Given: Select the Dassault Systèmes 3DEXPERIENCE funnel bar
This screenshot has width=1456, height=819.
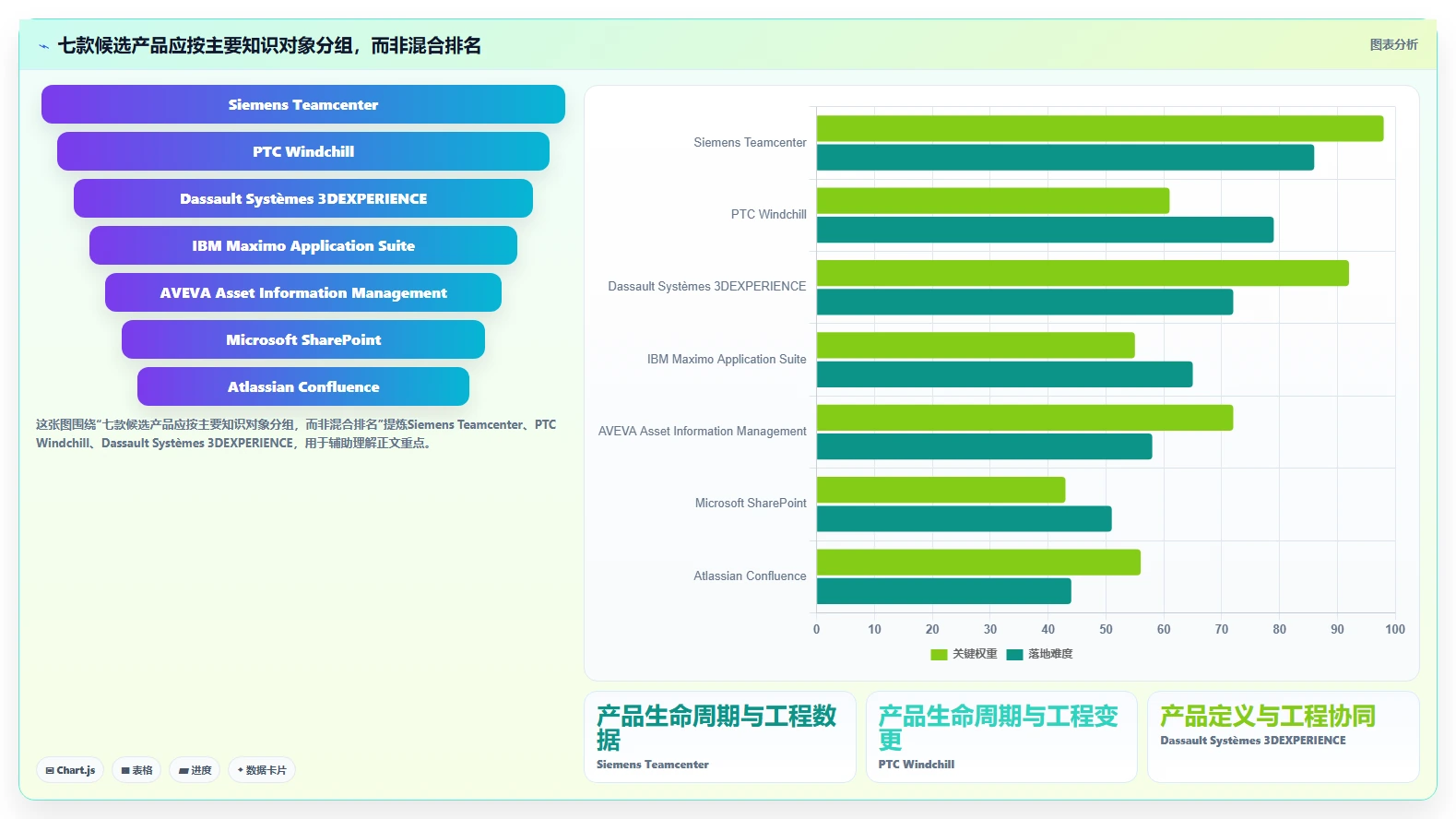Looking at the screenshot, I should pos(303,198).
